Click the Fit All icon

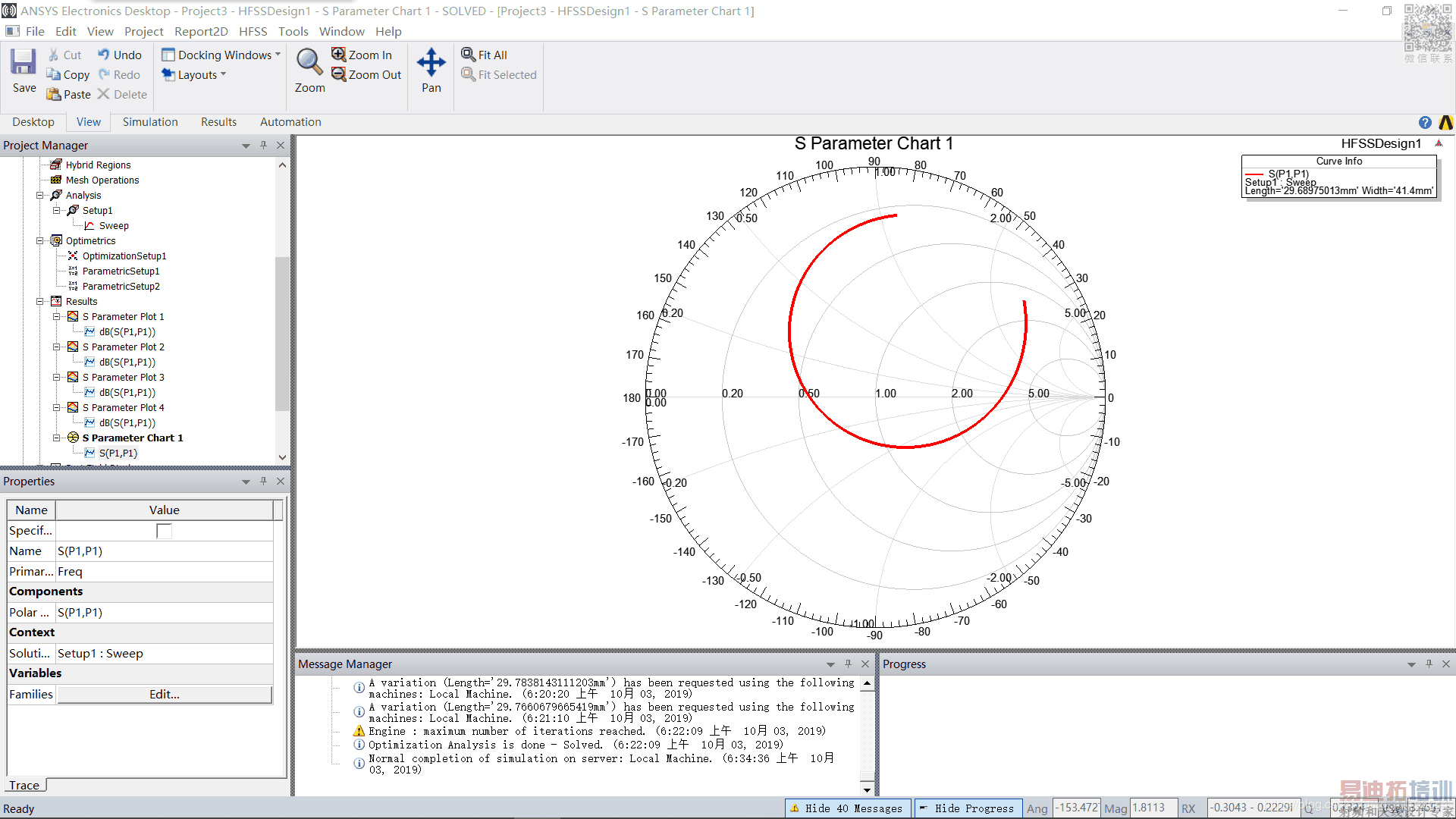[x=469, y=55]
